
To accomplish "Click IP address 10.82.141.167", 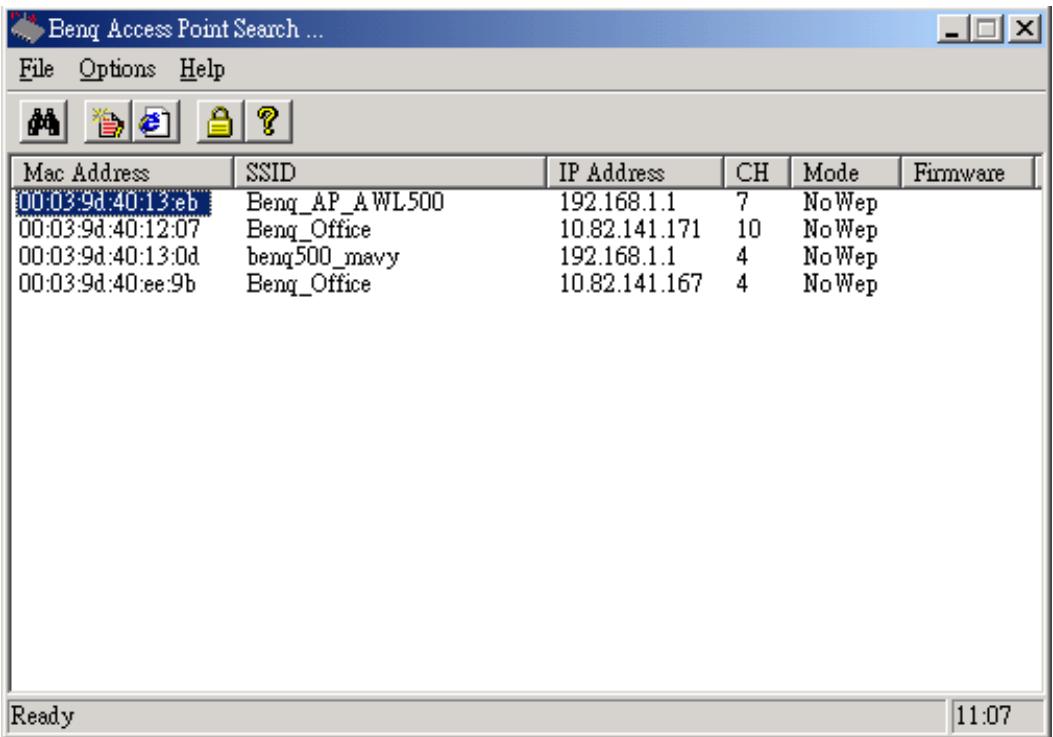I will [631, 284].
